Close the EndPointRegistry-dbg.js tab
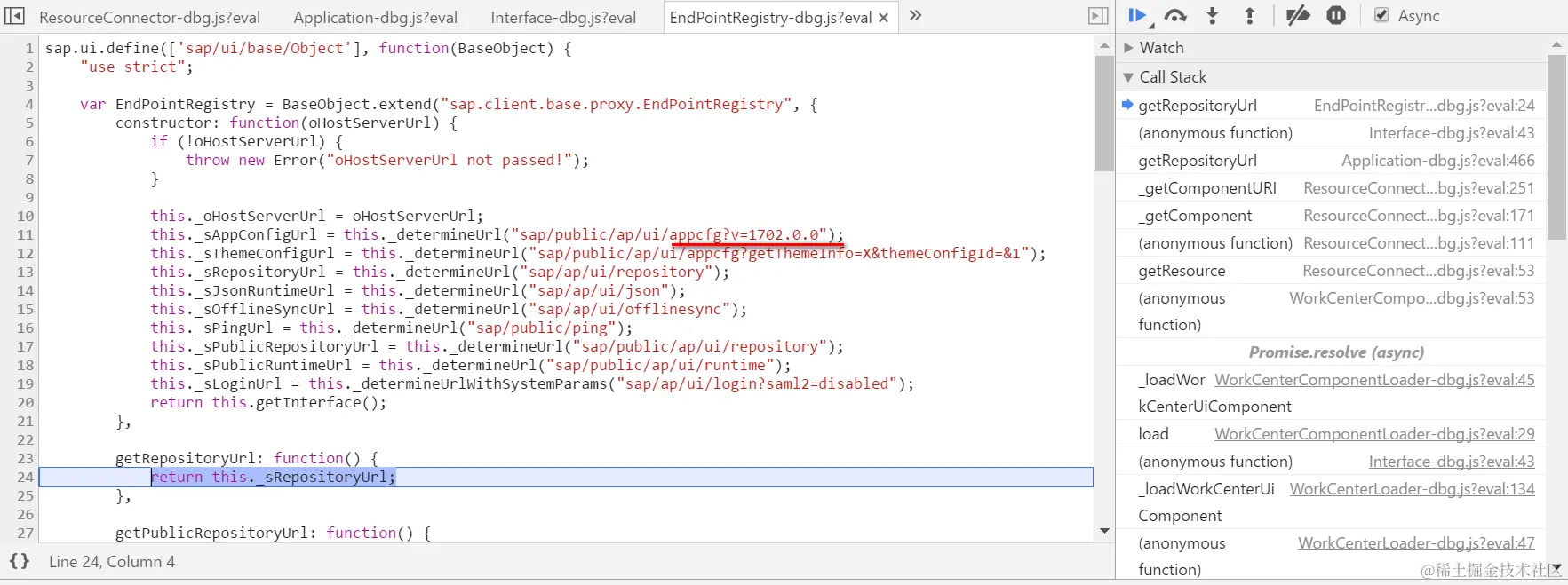The height and width of the screenshot is (585, 1568). (x=883, y=18)
